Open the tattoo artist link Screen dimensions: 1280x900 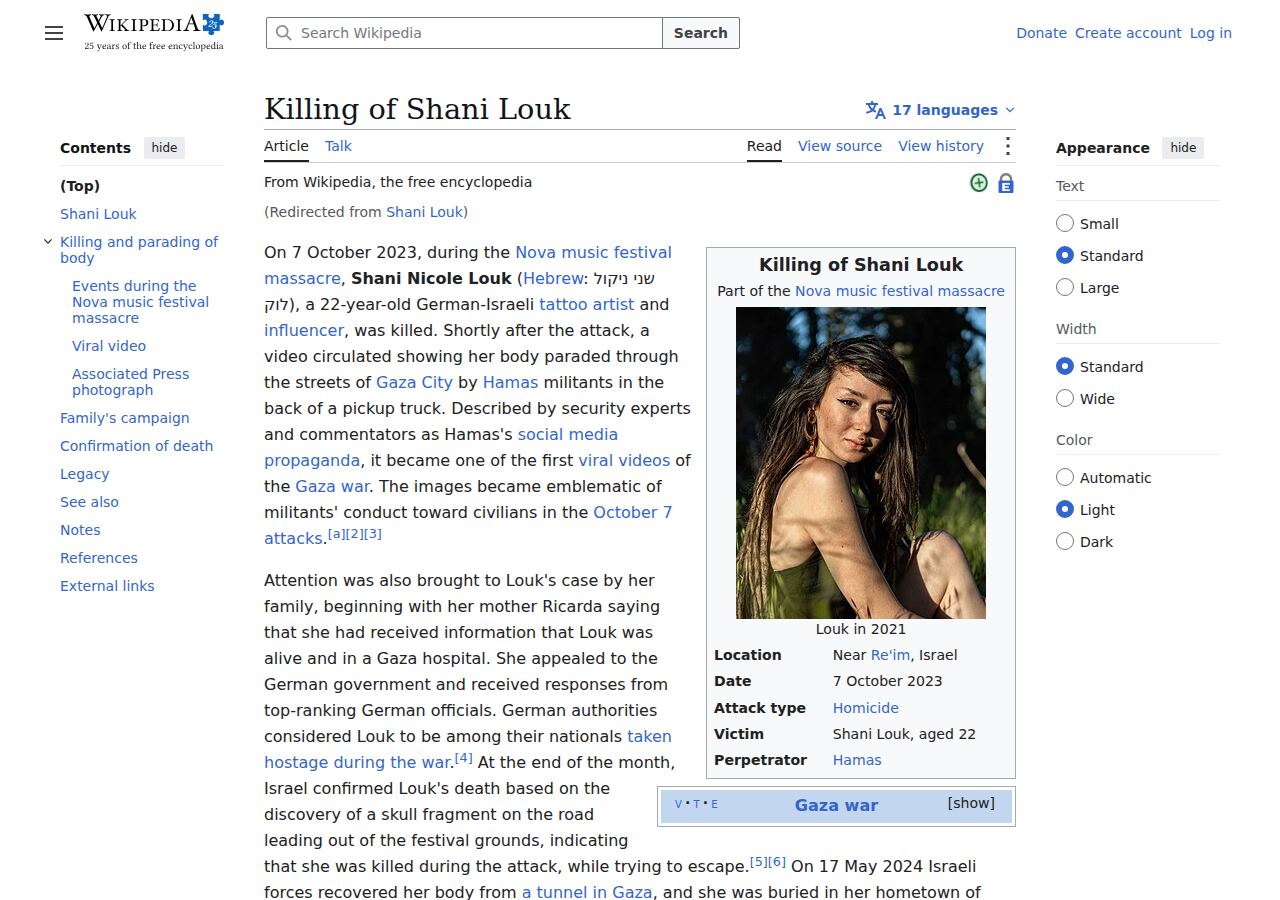[x=587, y=304]
